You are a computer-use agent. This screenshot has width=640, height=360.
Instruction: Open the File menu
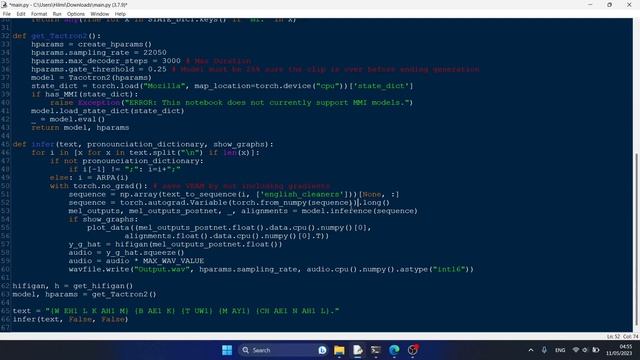(x=7, y=14)
